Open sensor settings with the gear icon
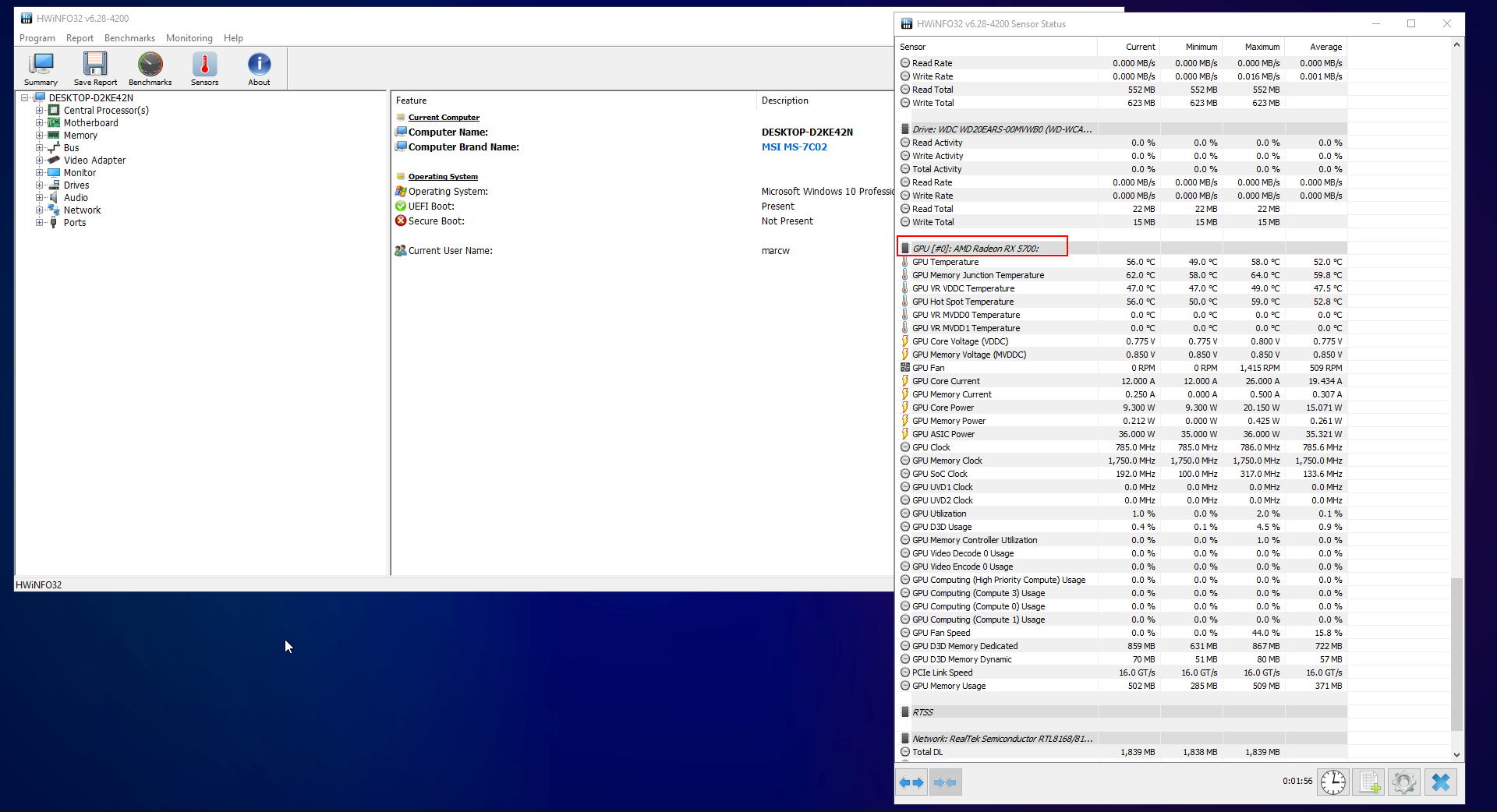The width and height of the screenshot is (1497, 812). coord(1404,782)
